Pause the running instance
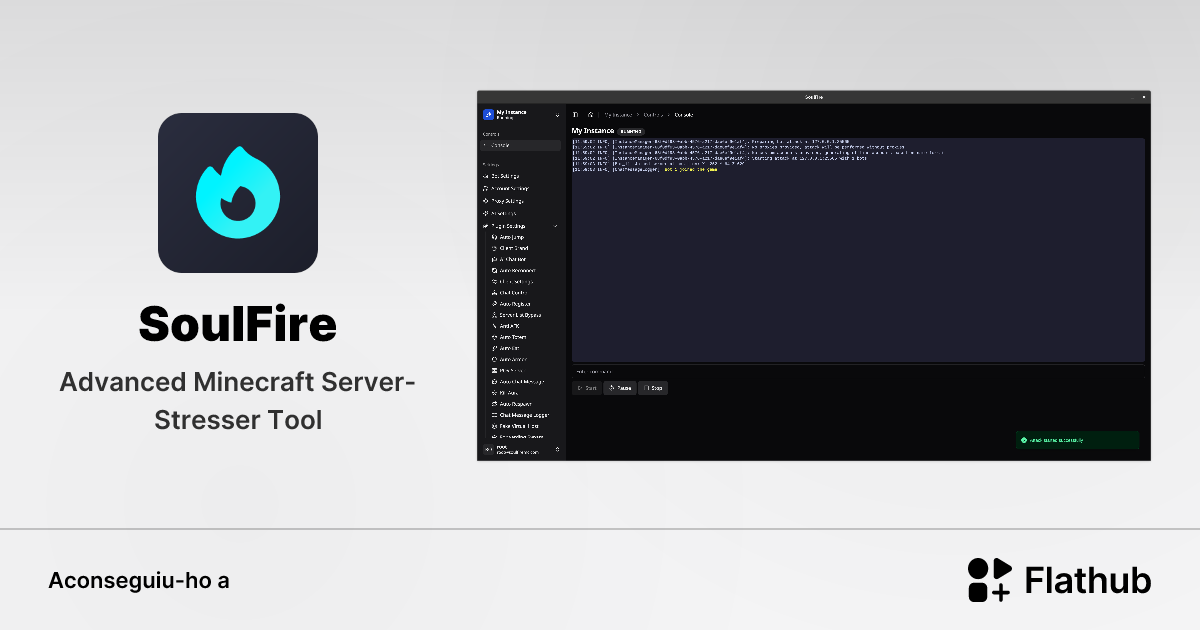The height and width of the screenshot is (630, 1200). click(x=621, y=388)
